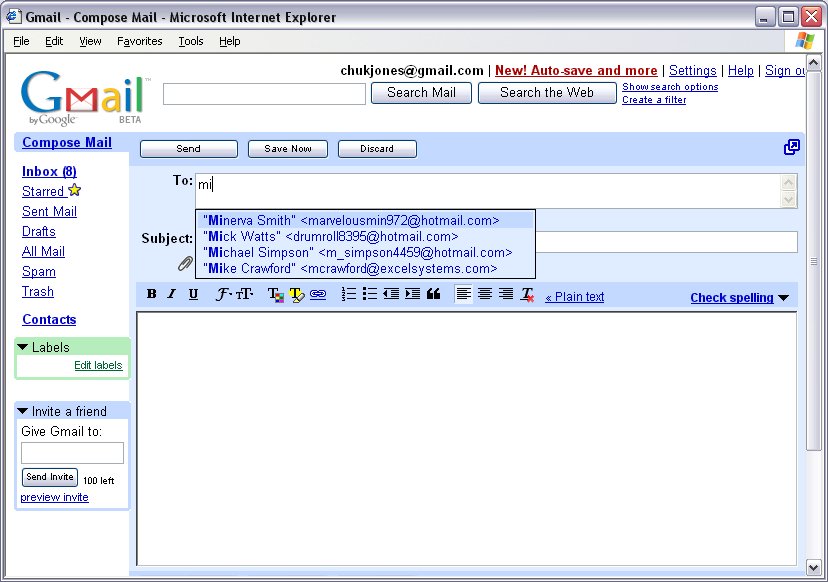Image resolution: width=828 pixels, height=582 pixels.
Task: Click inside the message body area
Action: pos(466,439)
